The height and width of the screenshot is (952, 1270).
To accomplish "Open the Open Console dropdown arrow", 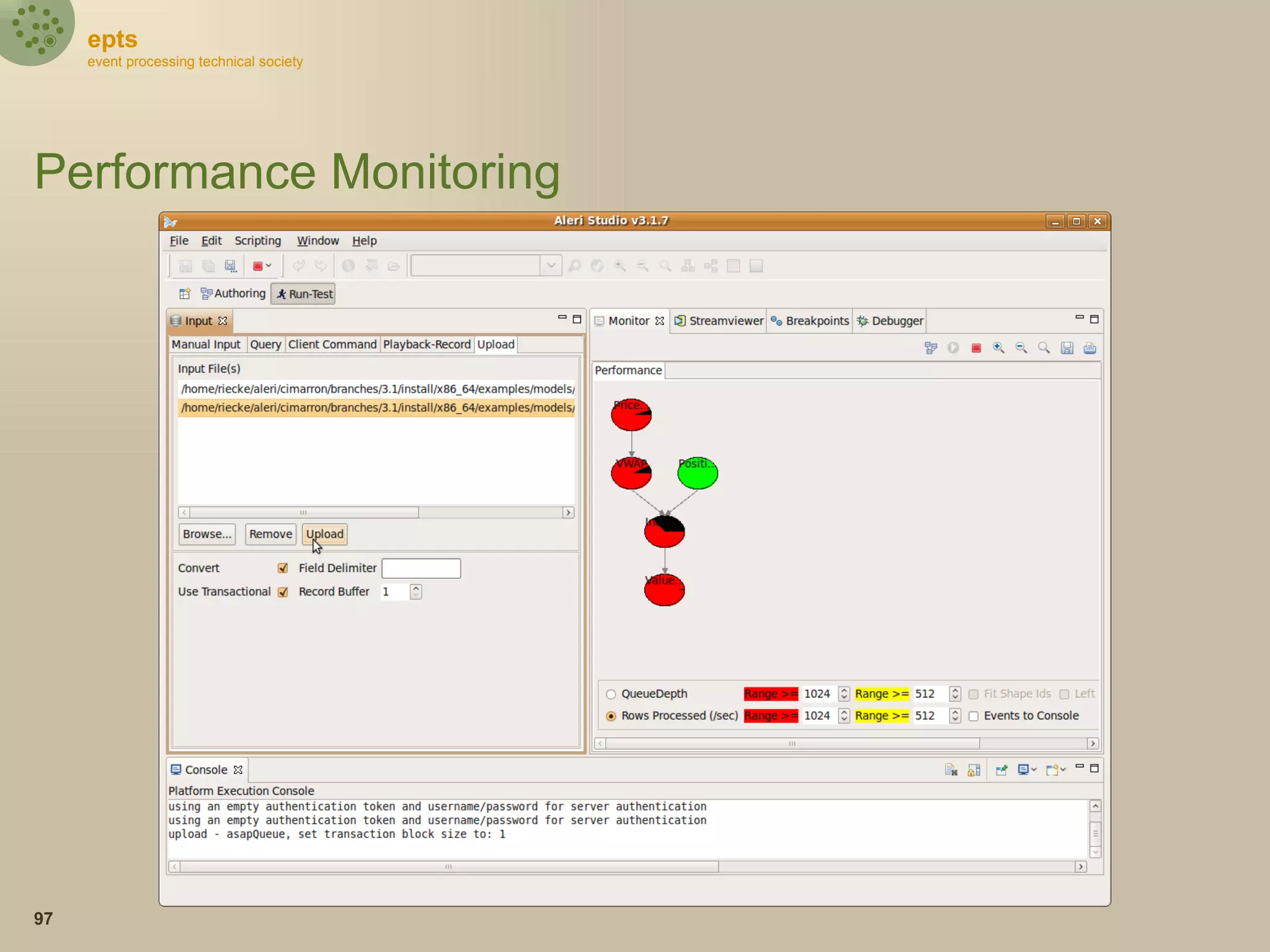I will point(1063,770).
